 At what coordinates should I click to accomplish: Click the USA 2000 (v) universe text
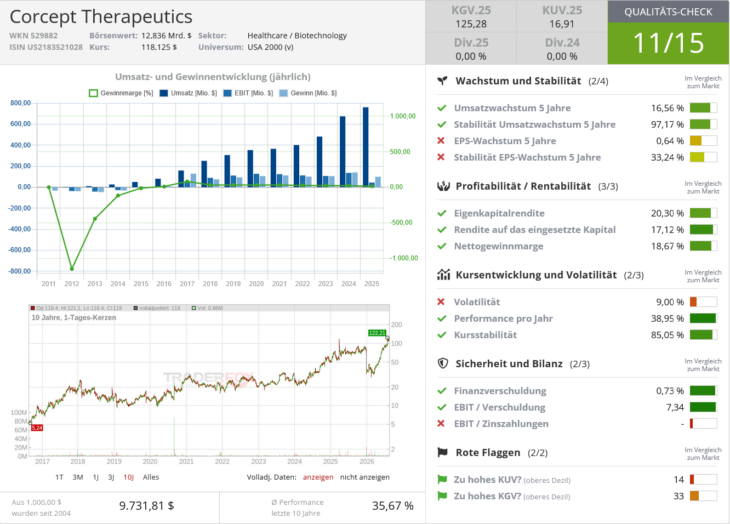point(270,47)
